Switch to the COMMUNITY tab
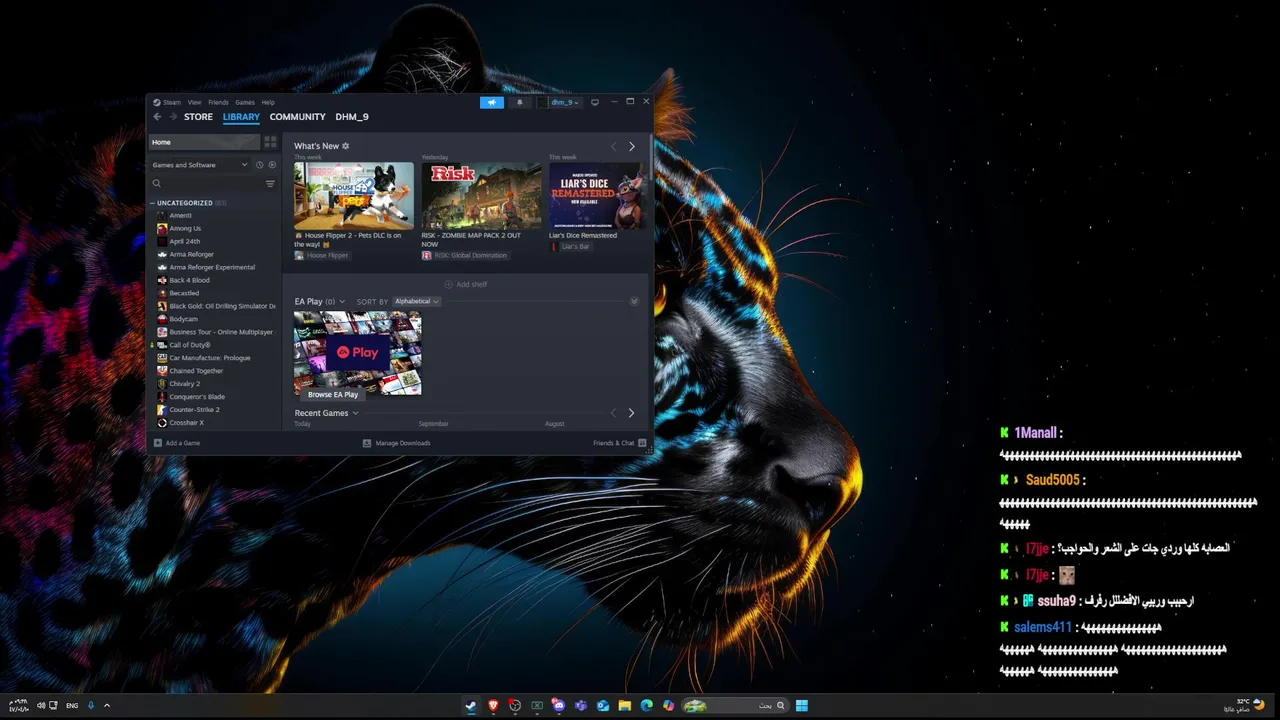 pos(297,117)
